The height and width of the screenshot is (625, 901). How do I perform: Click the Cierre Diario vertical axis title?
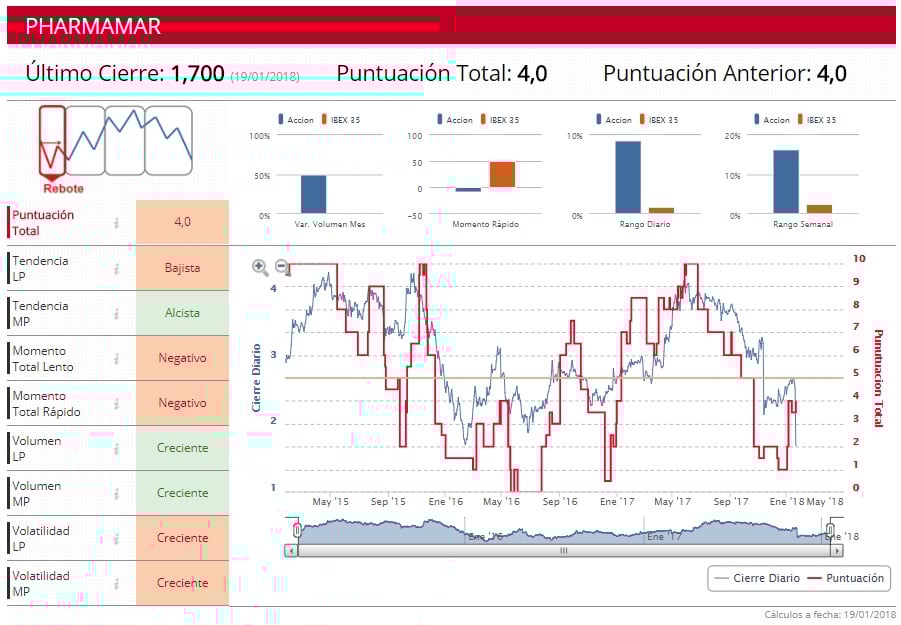pos(256,377)
